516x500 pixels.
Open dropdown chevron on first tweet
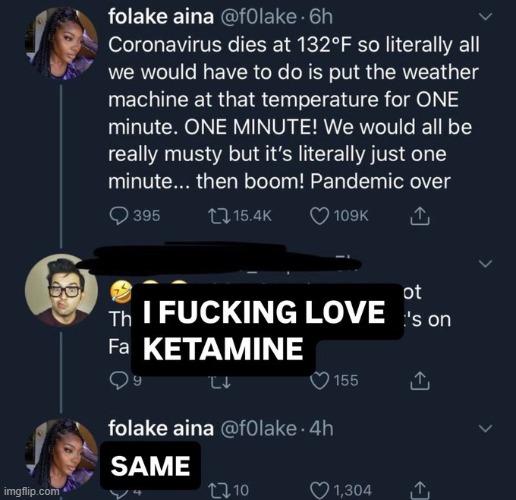coord(485,16)
